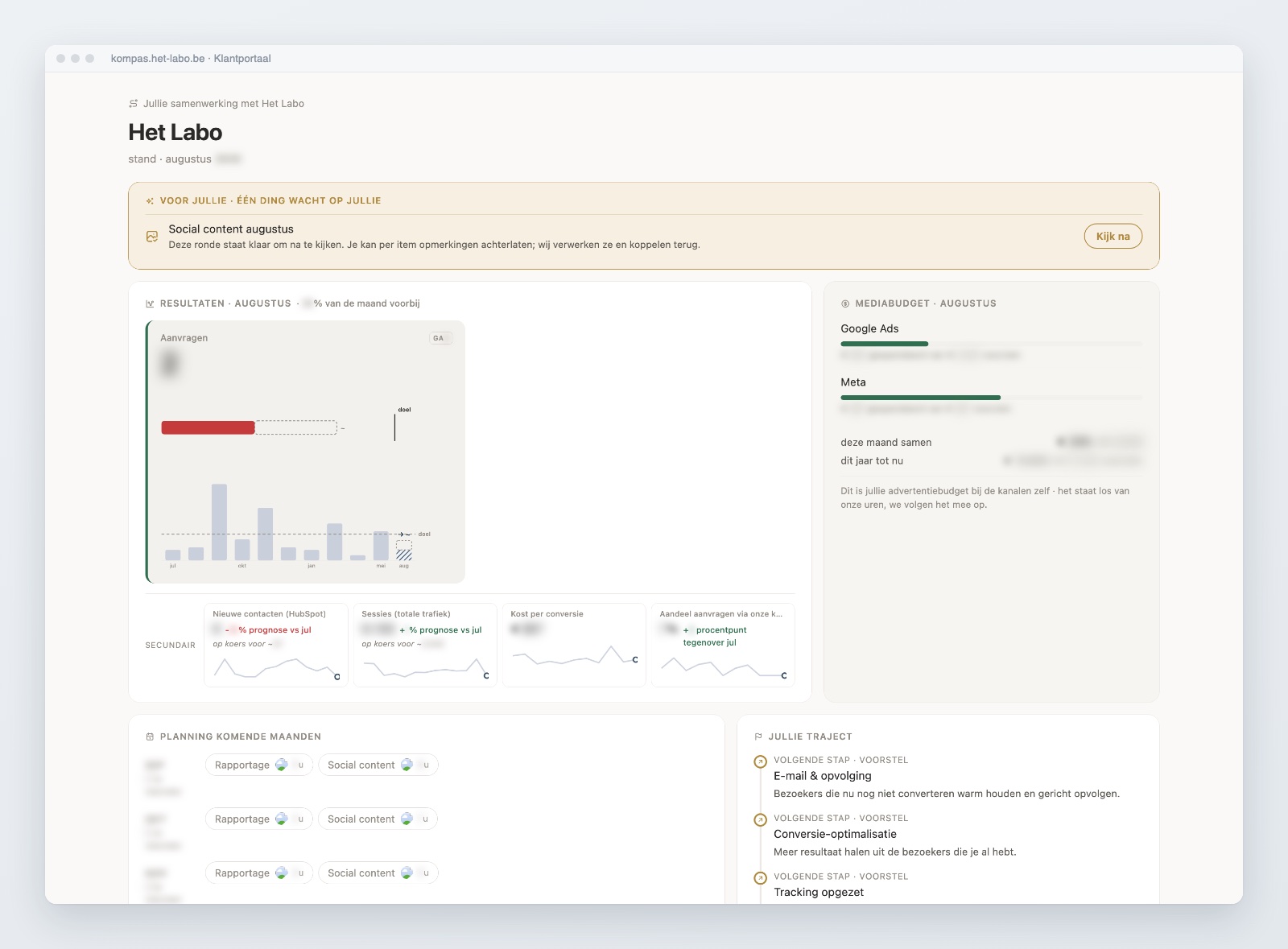Click the end marker on the 'Aandeel aanvragen' sparkline

[784, 676]
